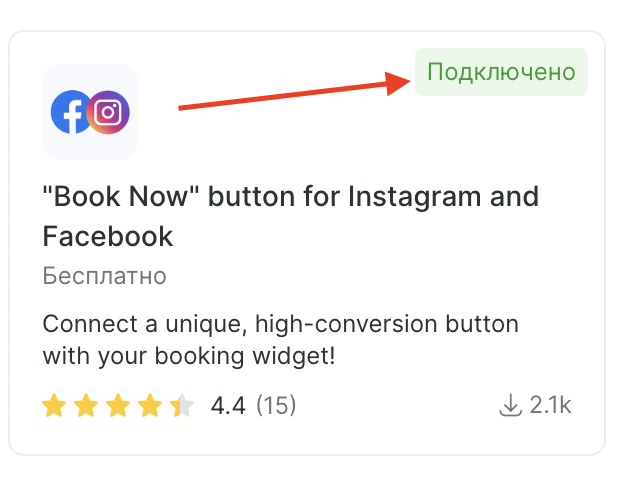This screenshot has height=486, width=630.
Task: Click the 2.1k installs count
Action: [550, 405]
